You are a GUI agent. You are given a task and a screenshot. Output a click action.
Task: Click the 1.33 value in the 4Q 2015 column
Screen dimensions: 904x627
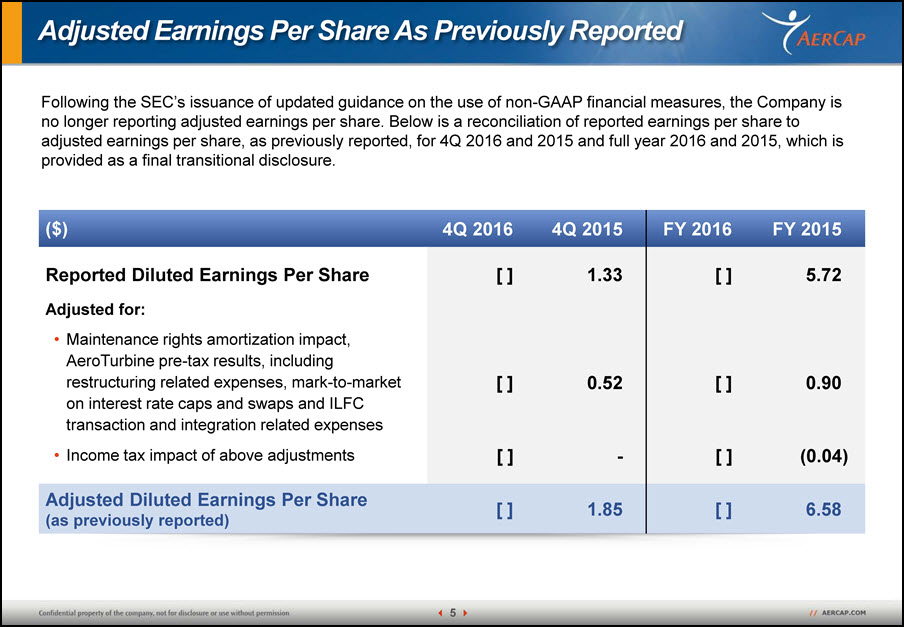click(605, 274)
